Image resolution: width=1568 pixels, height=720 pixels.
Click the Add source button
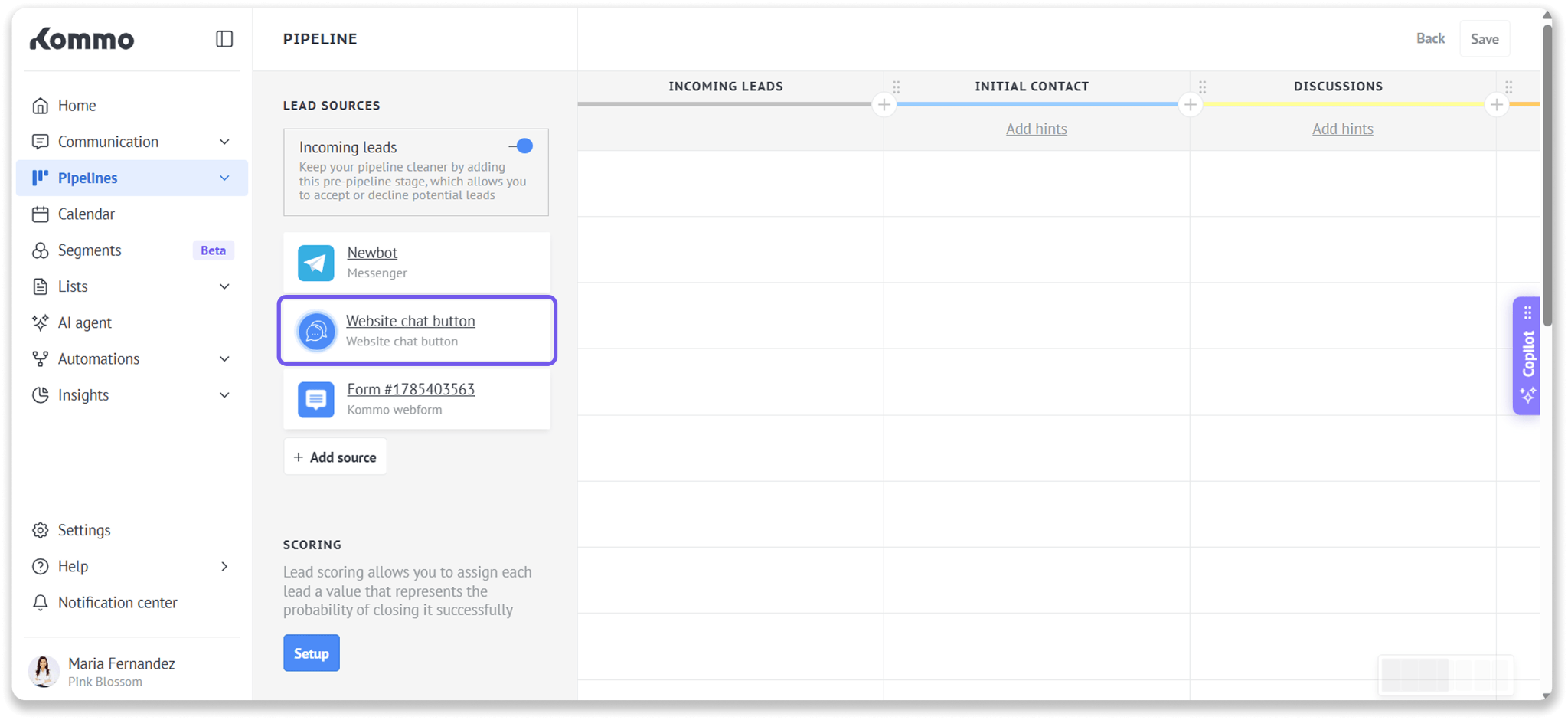[x=335, y=457]
